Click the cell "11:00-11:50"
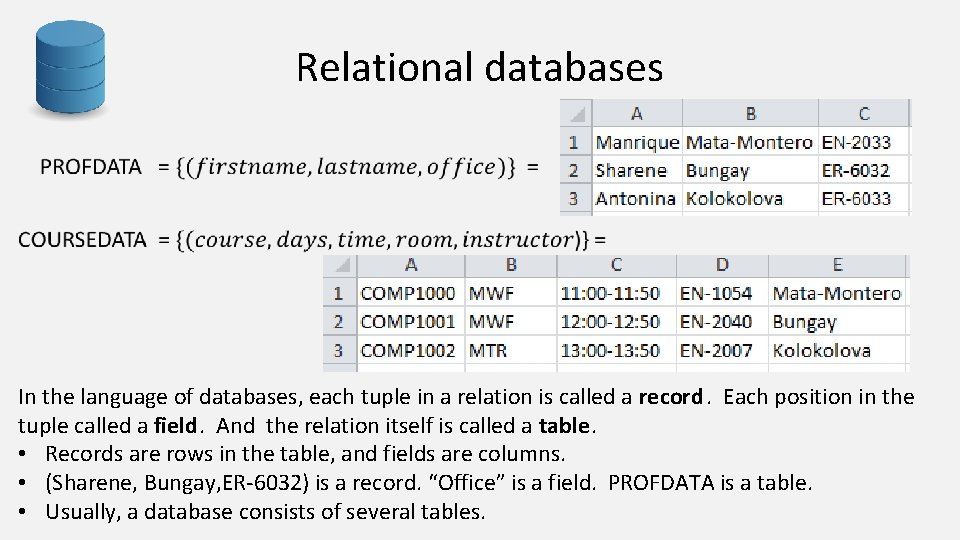 coord(617,293)
